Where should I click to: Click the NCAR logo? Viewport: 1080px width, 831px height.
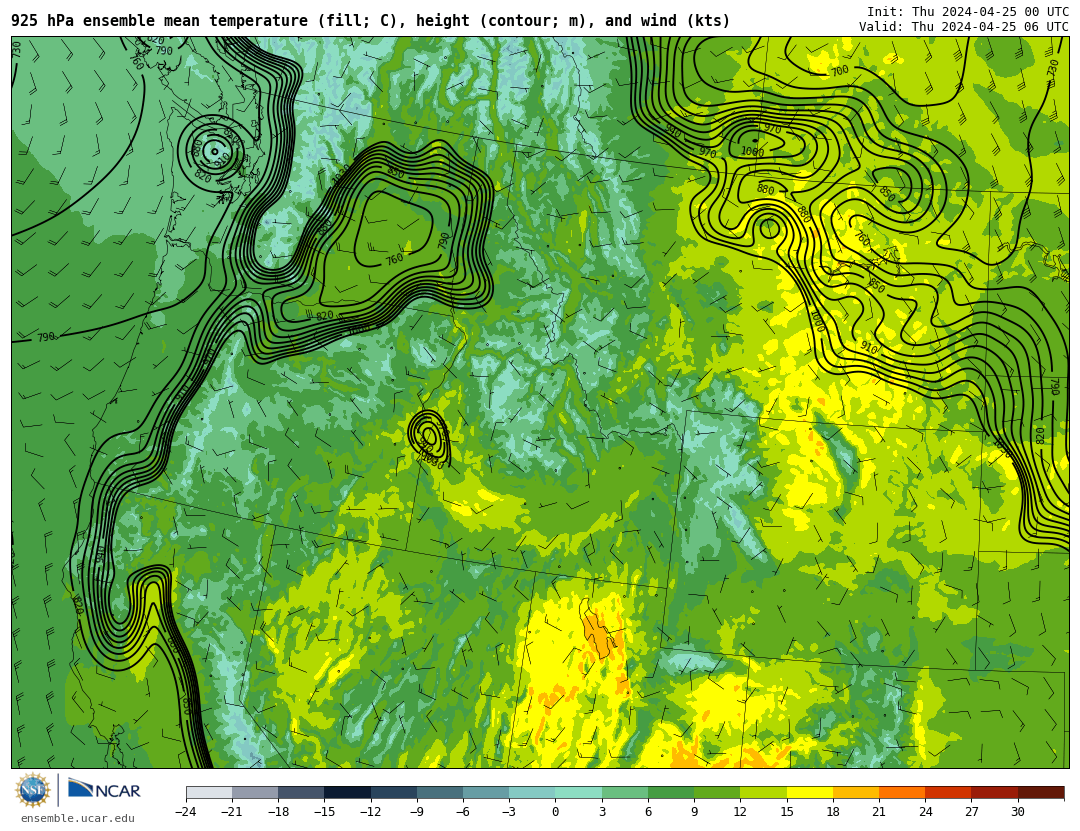coord(104,789)
